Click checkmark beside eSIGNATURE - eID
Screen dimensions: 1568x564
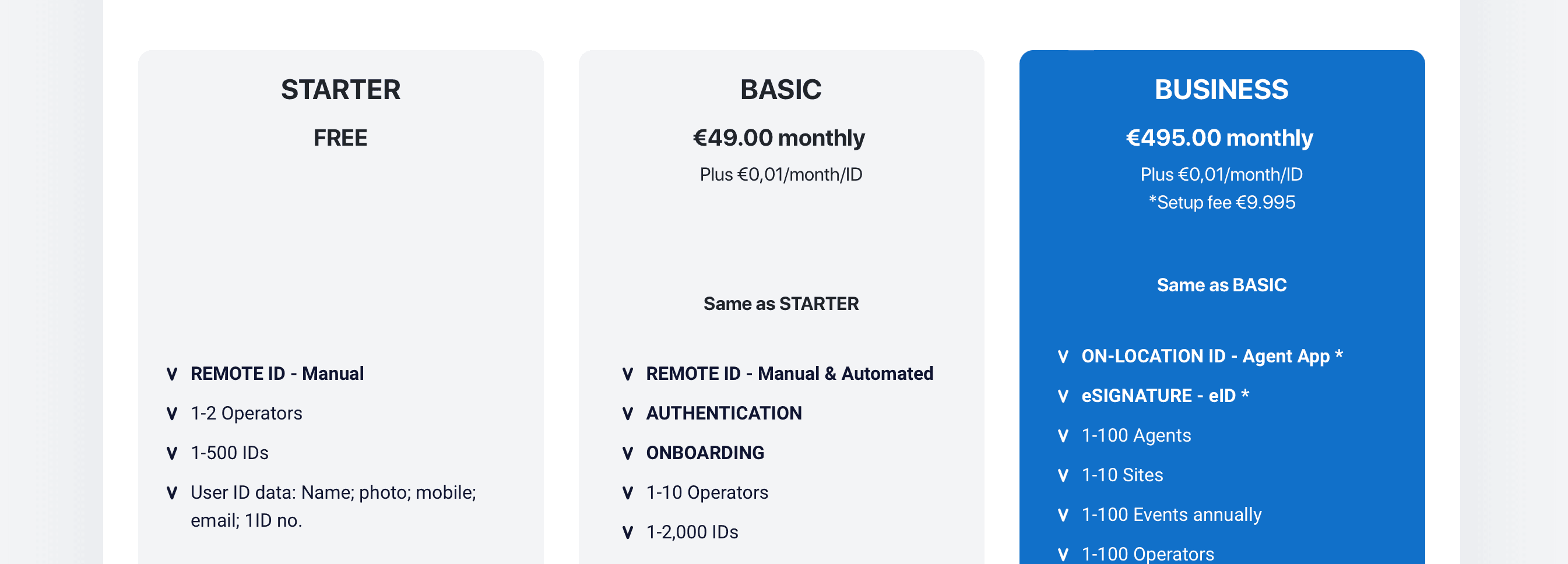pos(1063,396)
